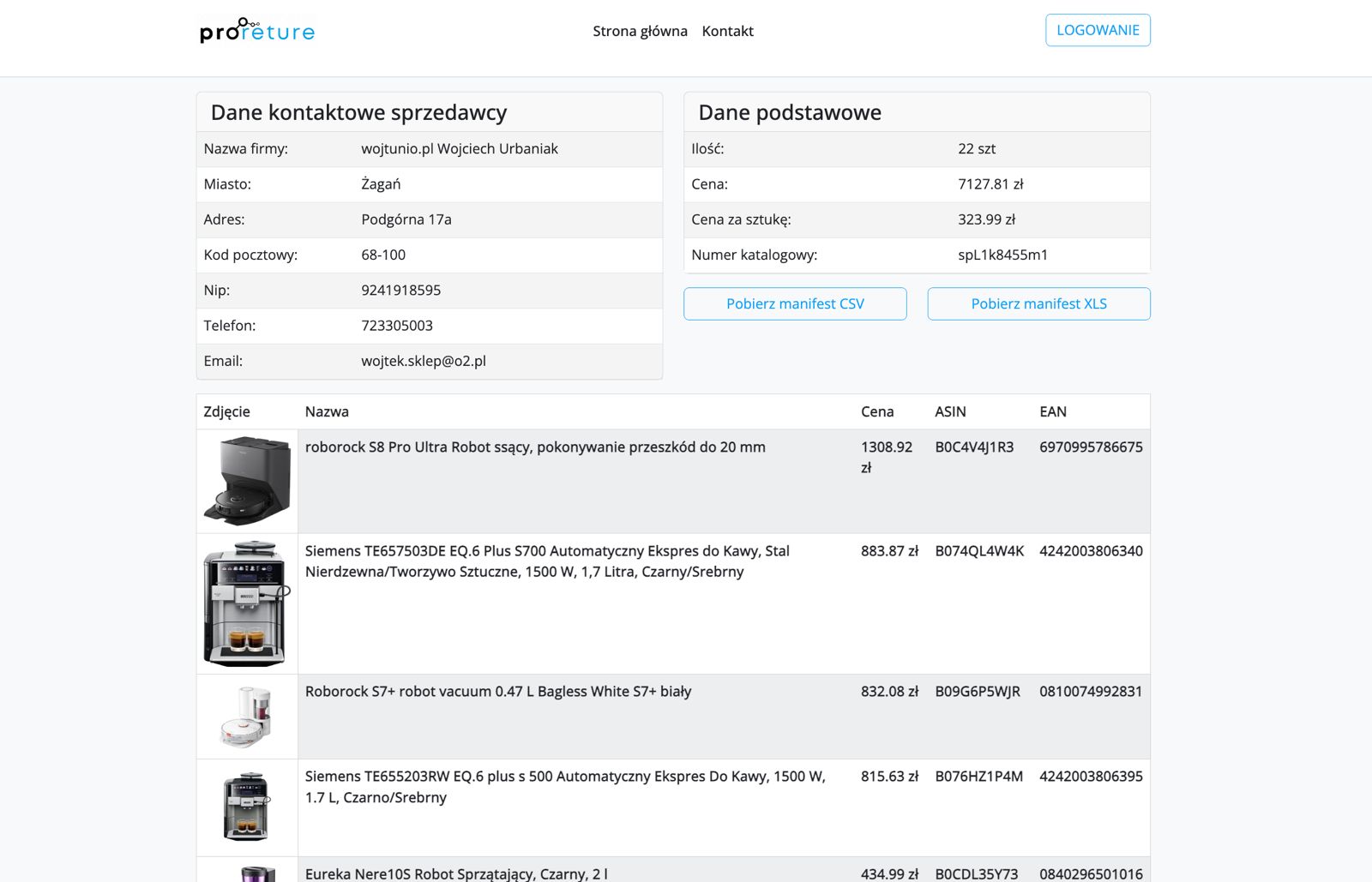The height and width of the screenshot is (882, 1372).
Task: Select ASIN B0CDL35Y73
Action: (977, 873)
